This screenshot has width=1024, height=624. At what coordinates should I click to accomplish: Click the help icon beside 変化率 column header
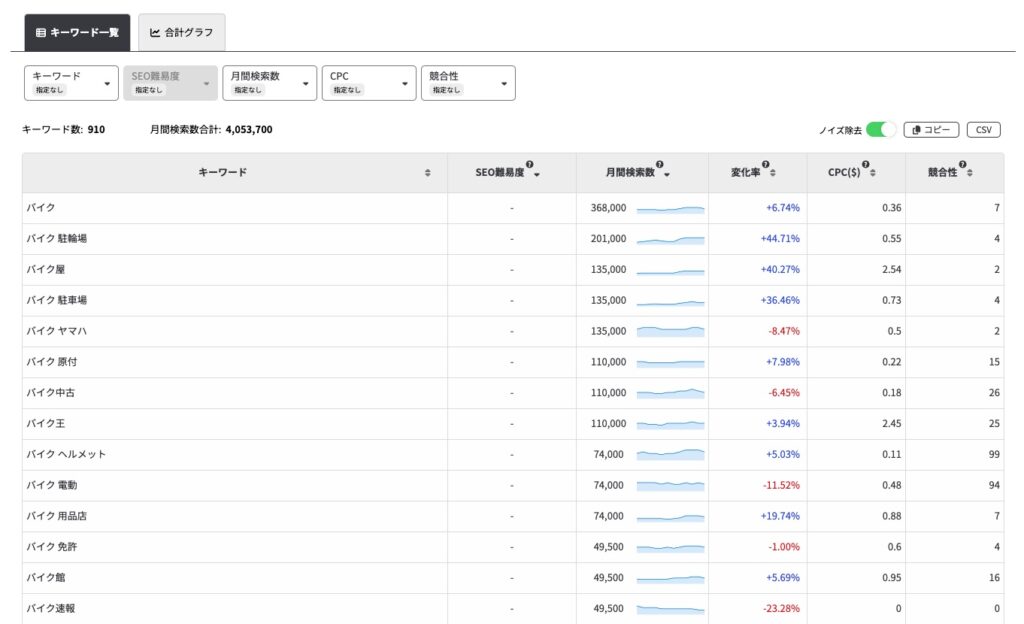(765, 165)
